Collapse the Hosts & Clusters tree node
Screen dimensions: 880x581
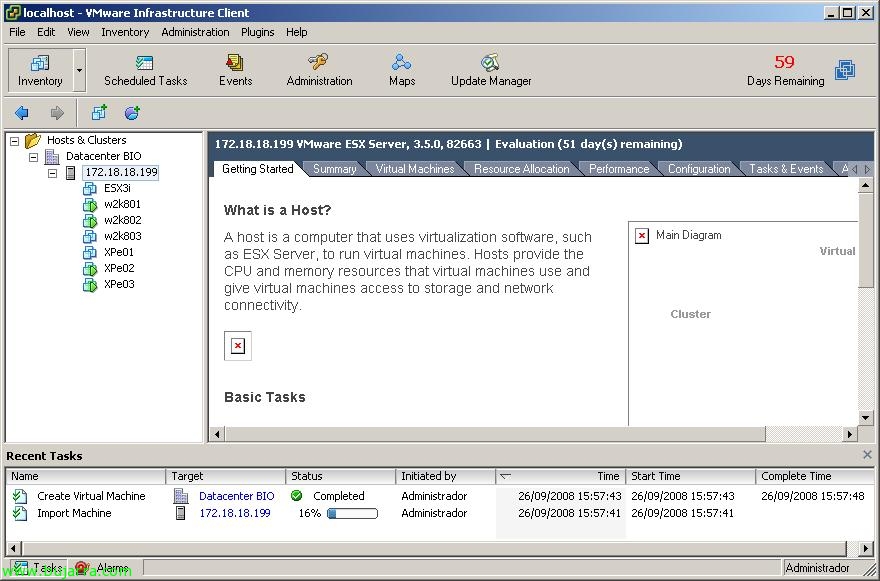(x=15, y=141)
